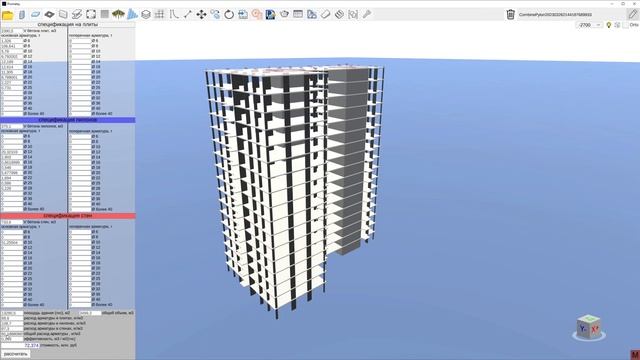Select the steel beam profile tool

[77, 15]
